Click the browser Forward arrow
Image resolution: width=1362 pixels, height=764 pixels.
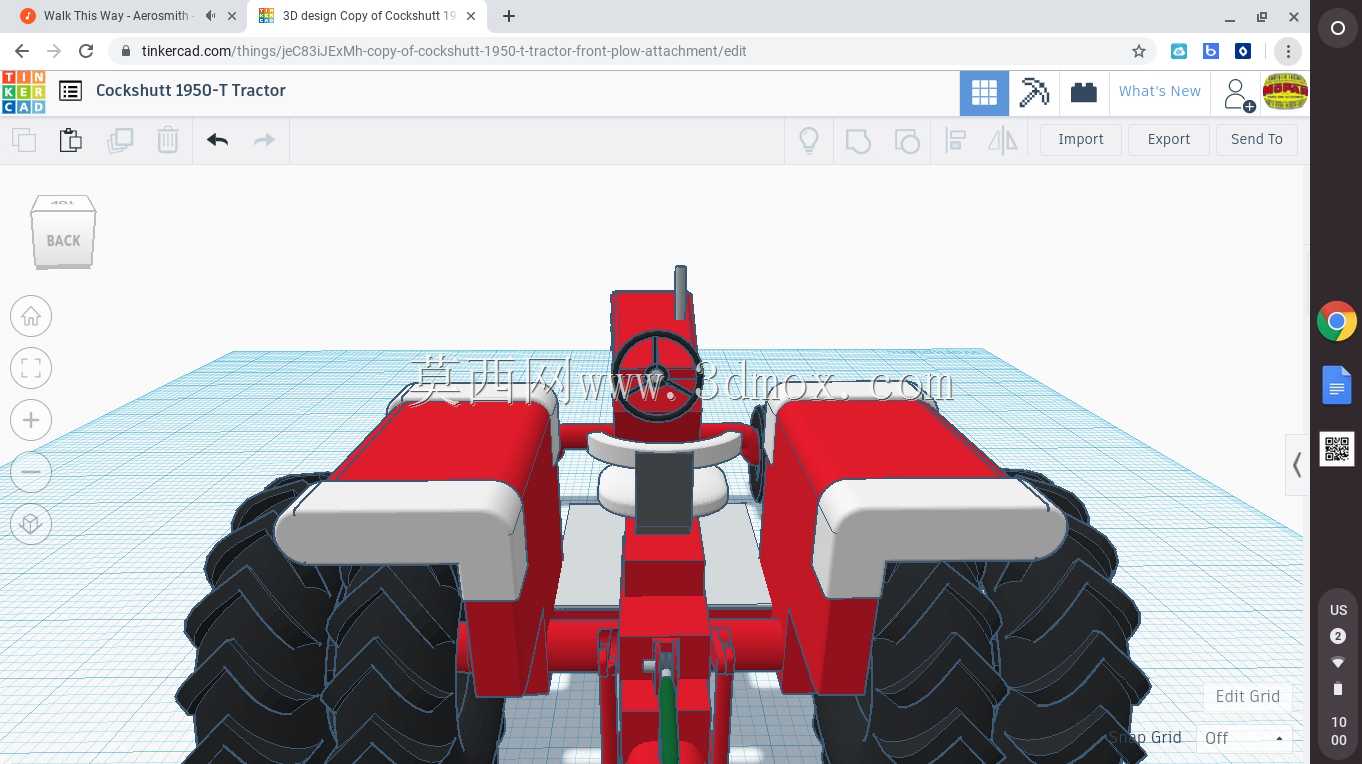[x=54, y=51]
